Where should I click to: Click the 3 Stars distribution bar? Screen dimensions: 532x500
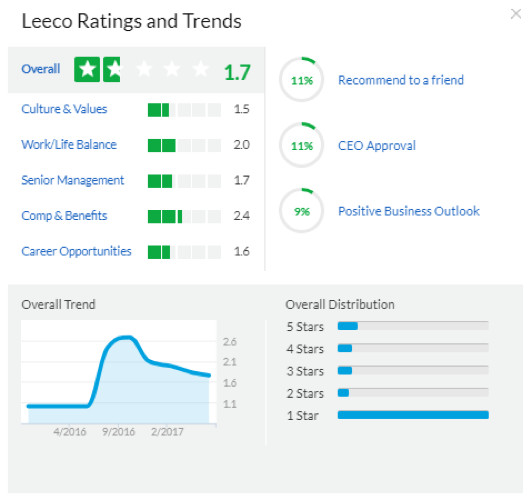tap(413, 370)
